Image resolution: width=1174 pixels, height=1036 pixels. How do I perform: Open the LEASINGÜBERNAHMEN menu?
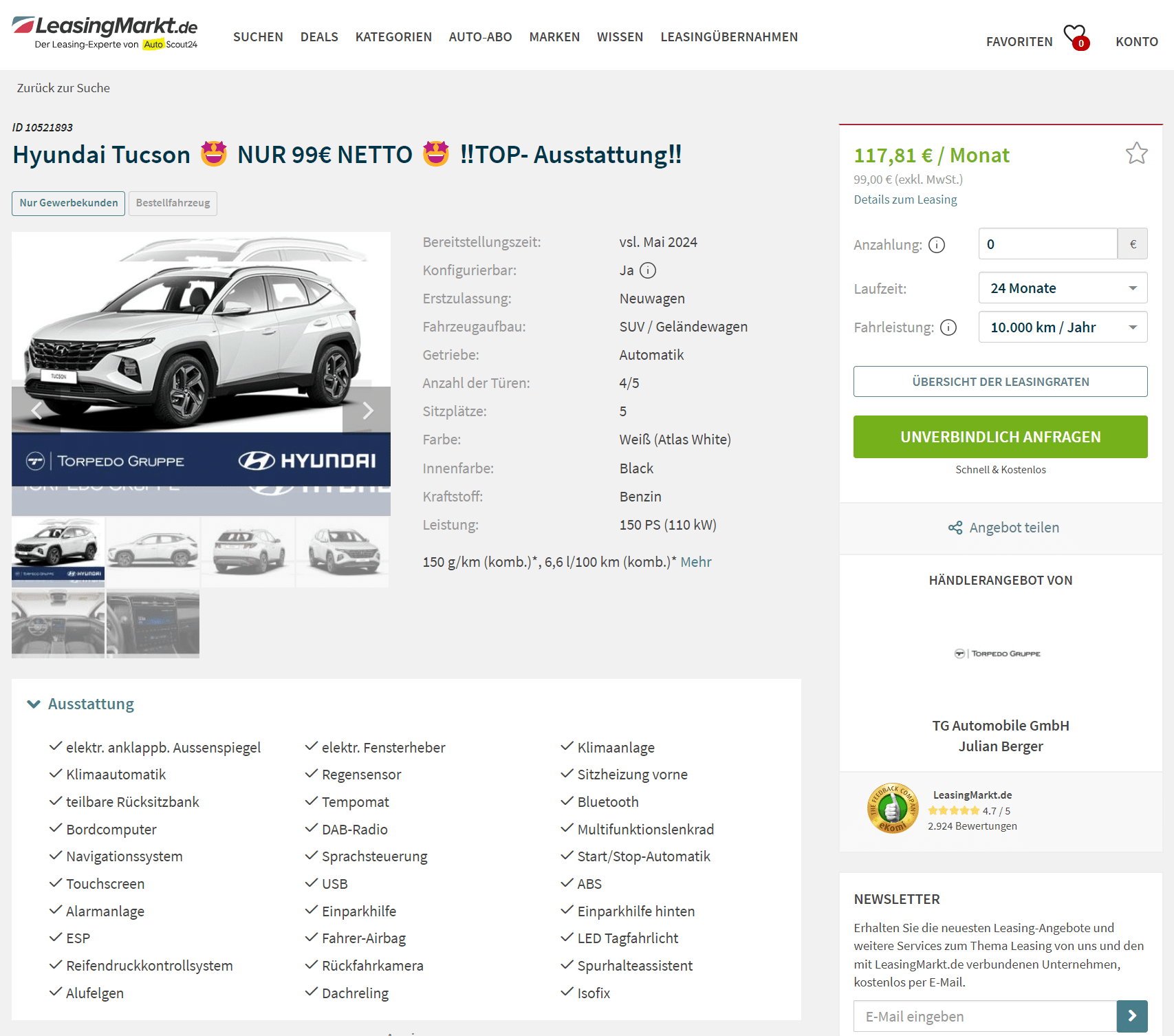click(729, 37)
